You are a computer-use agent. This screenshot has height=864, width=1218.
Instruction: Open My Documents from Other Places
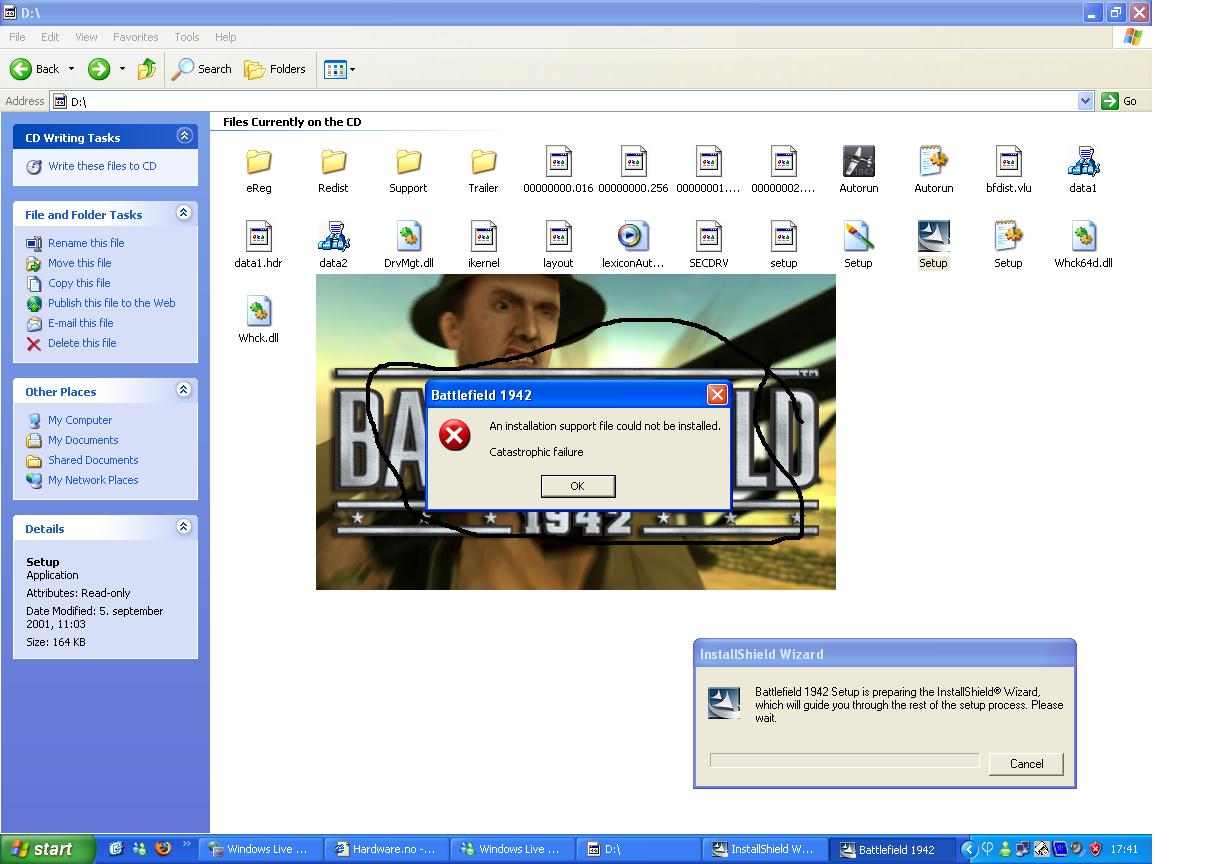[x=83, y=440]
